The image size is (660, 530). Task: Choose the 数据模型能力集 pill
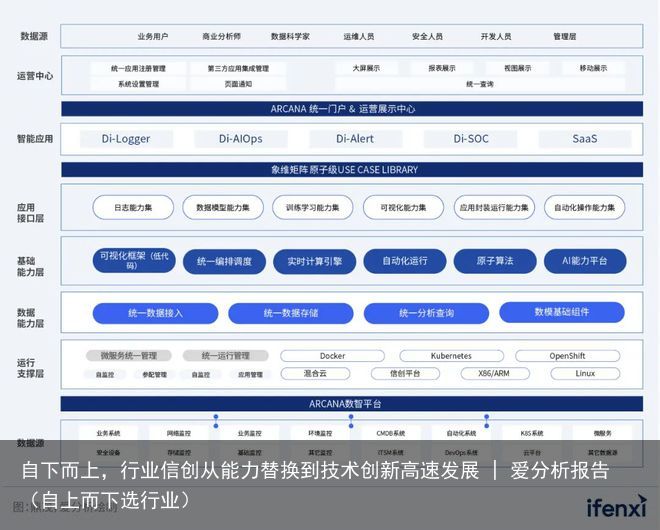coord(223,207)
